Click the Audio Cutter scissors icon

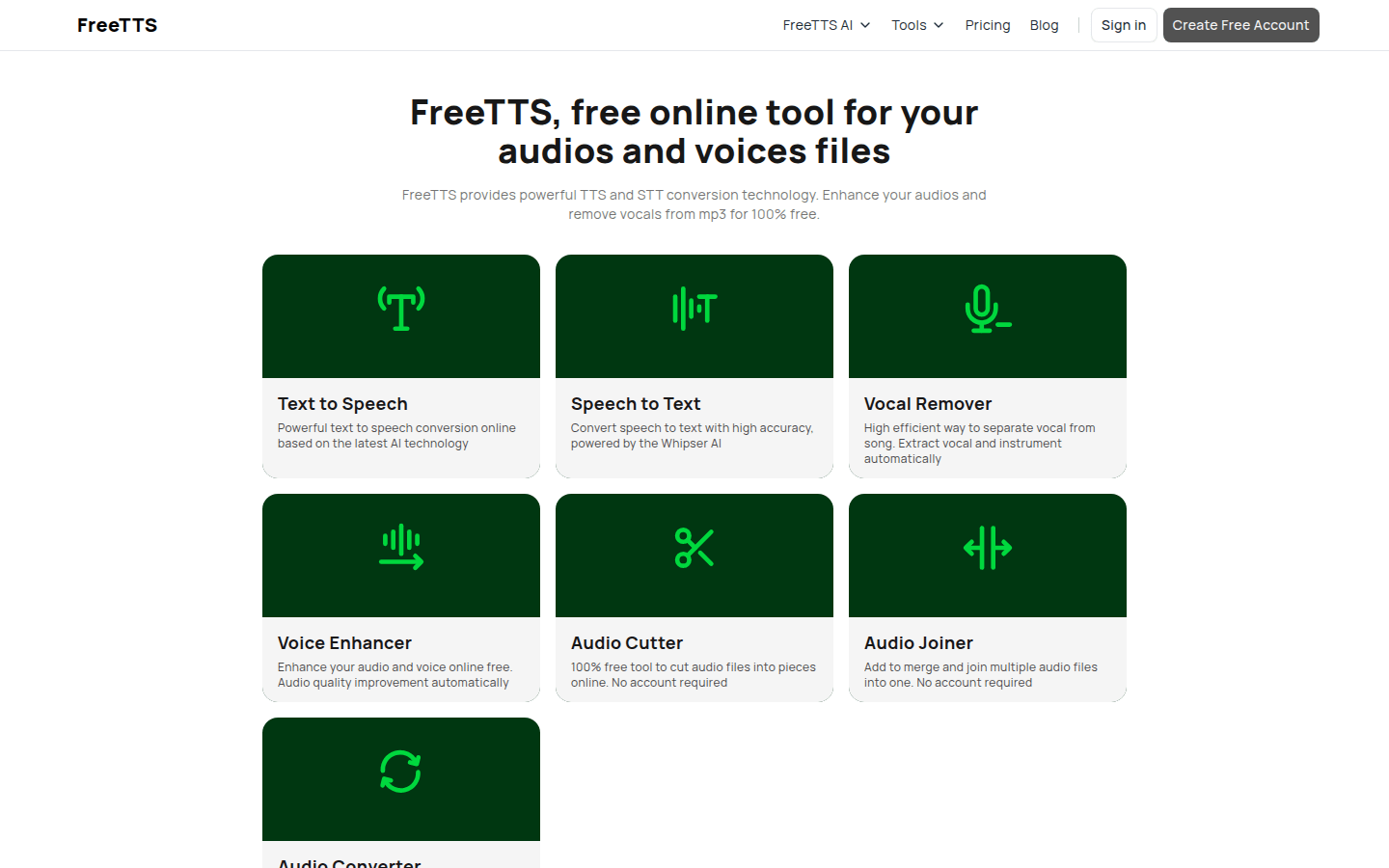coord(694,548)
